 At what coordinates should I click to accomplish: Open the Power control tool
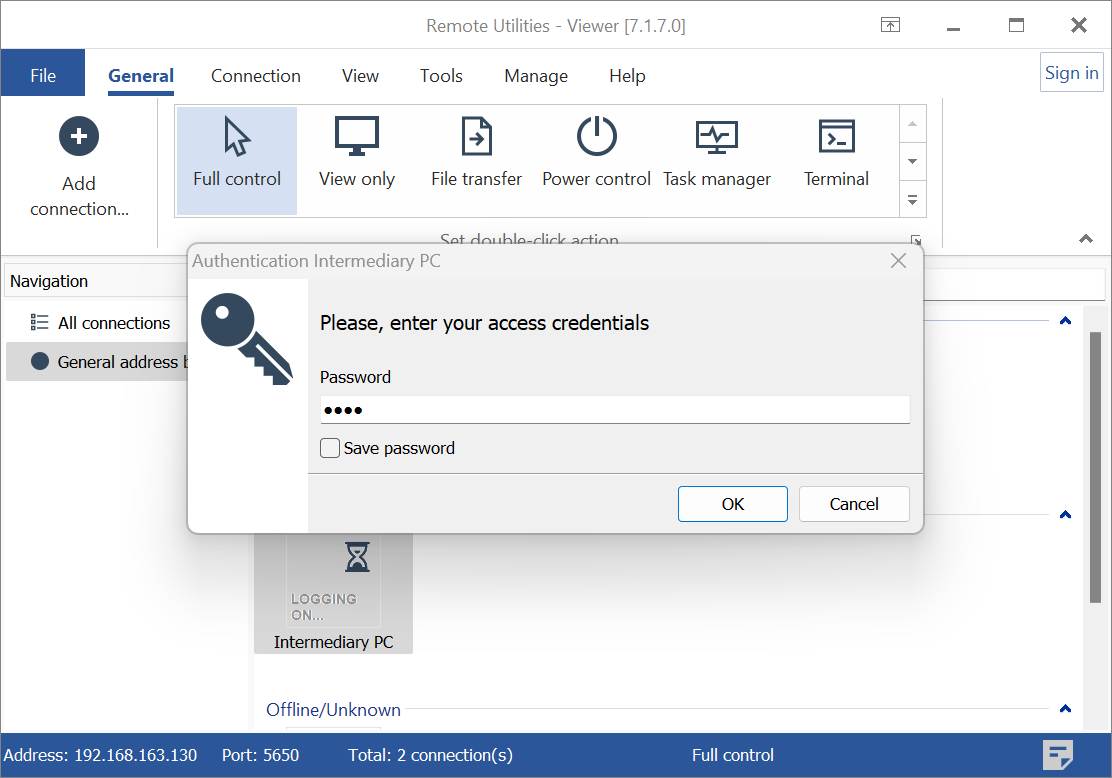(597, 138)
